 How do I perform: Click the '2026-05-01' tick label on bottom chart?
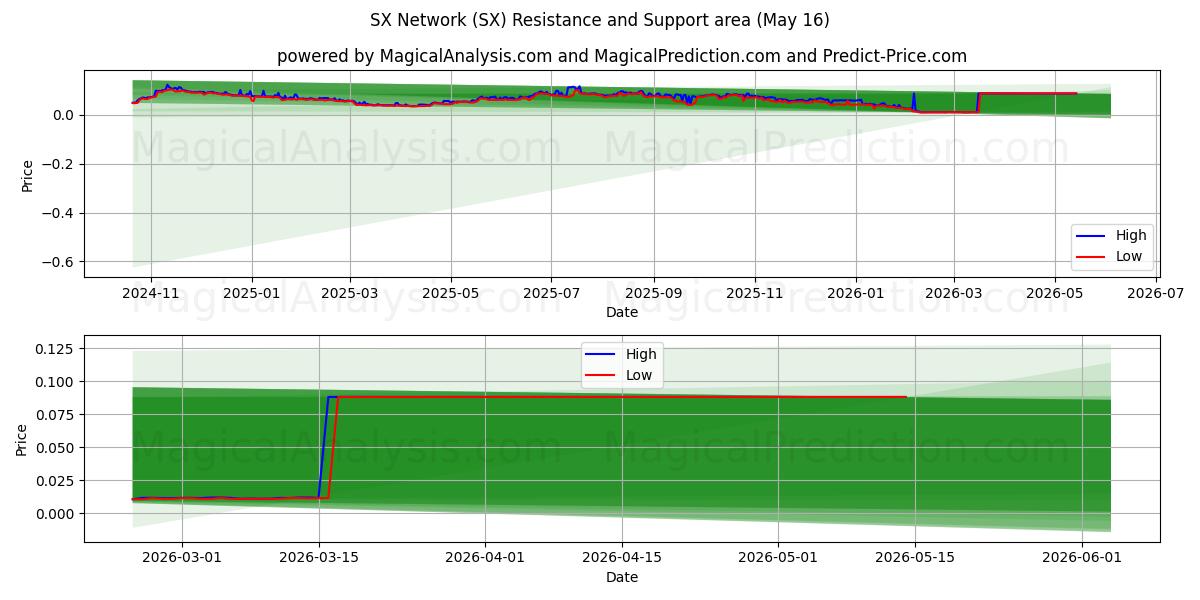pos(779,560)
